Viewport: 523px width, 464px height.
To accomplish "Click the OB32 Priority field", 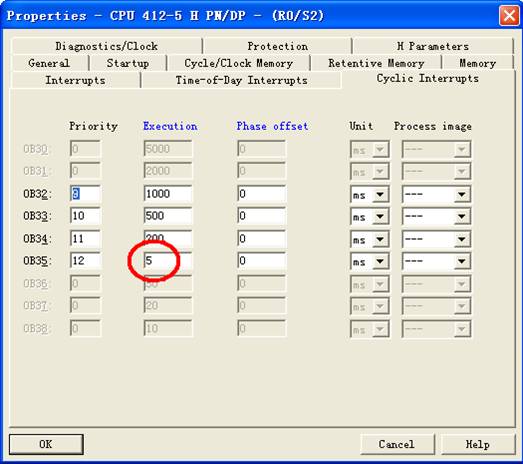I will coord(85,194).
